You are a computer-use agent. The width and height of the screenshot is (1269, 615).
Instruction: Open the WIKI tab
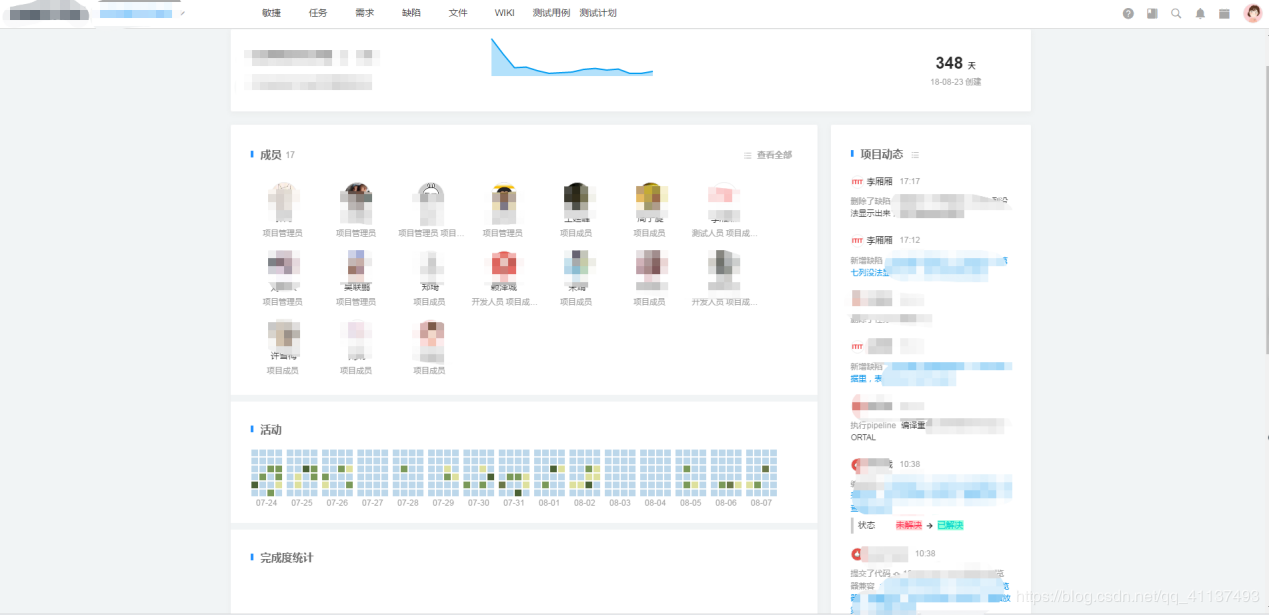(503, 13)
